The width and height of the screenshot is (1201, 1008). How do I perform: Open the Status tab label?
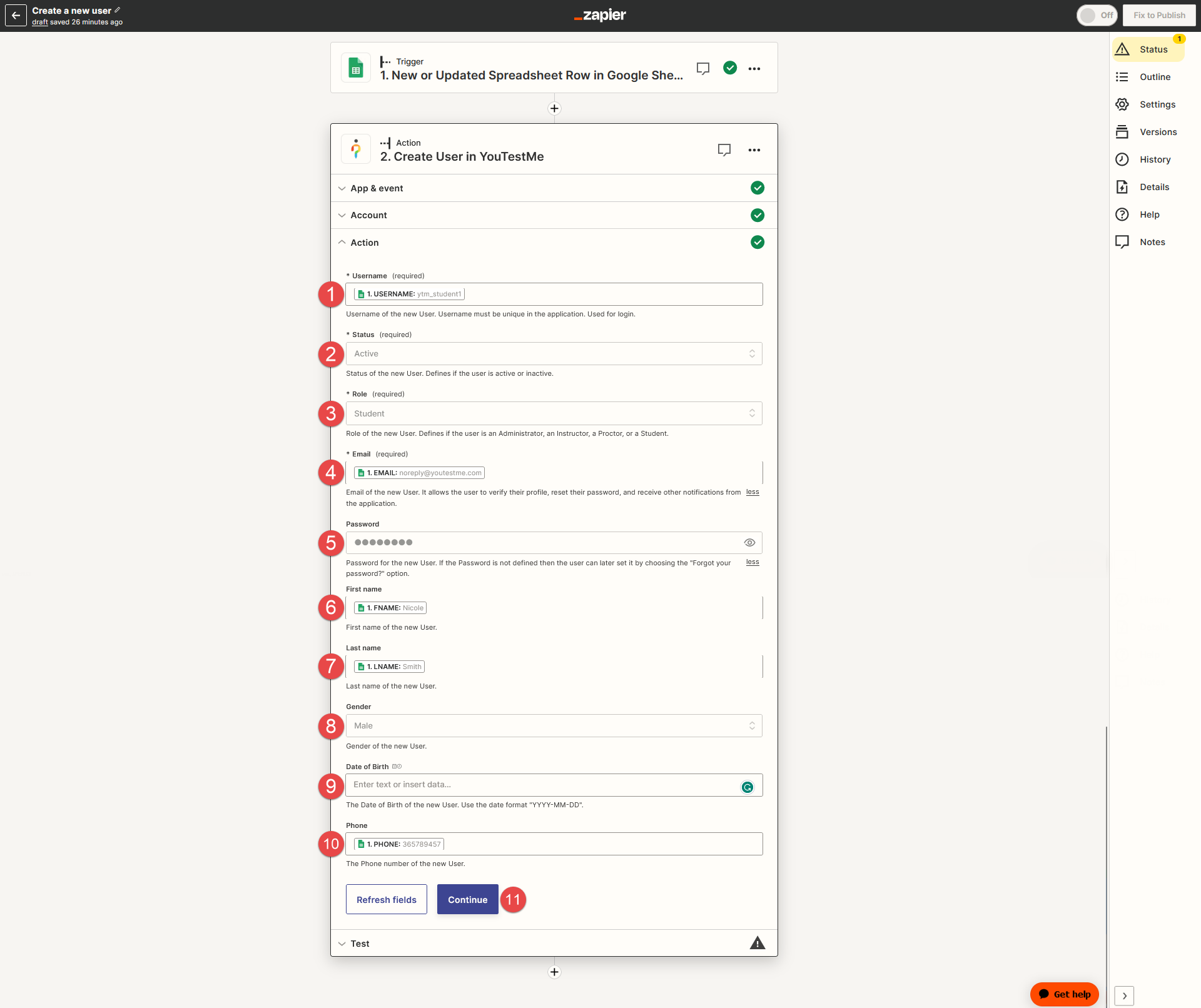tap(1153, 49)
